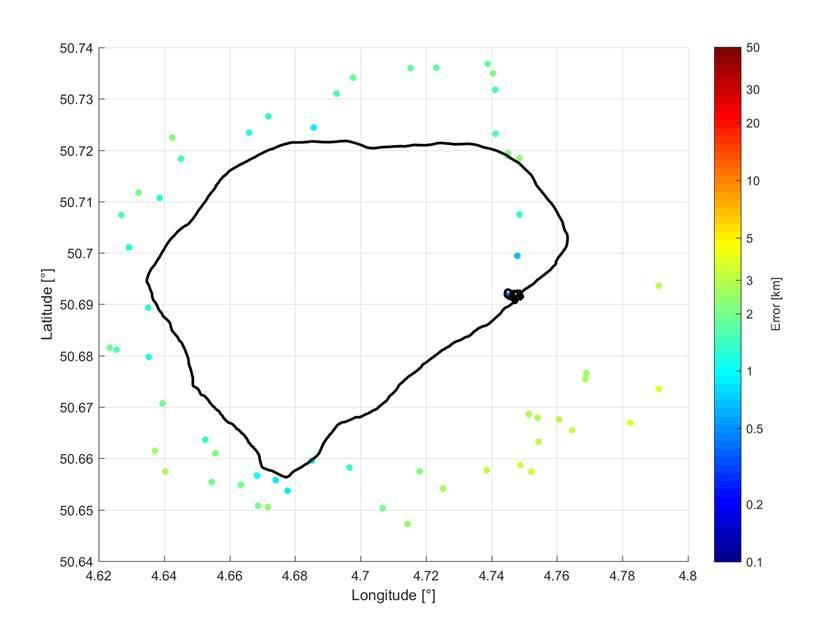This screenshot has height=630, width=840.
Task: Click the 4.68 longitude tick label
Action: click(295, 576)
